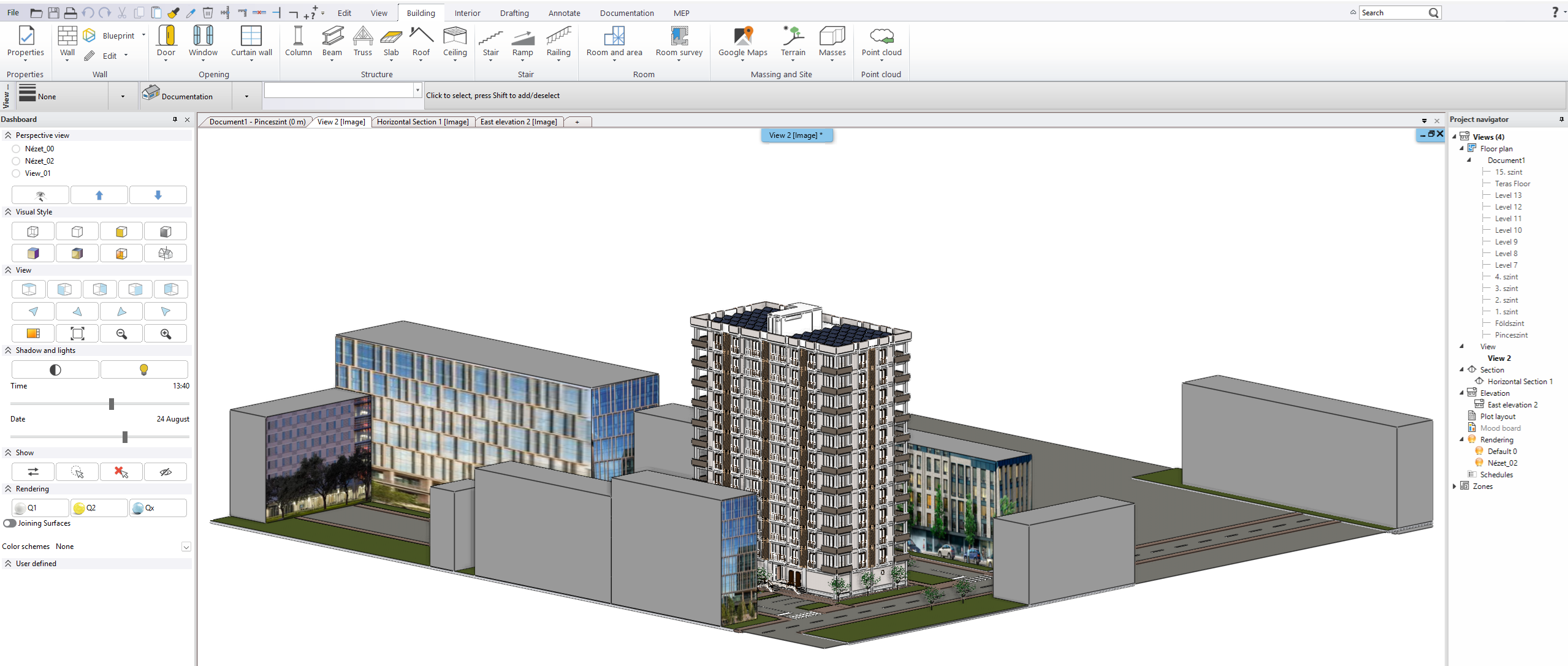Click the Q2 rendering button
This screenshot has width=1568, height=666.
(98, 508)
